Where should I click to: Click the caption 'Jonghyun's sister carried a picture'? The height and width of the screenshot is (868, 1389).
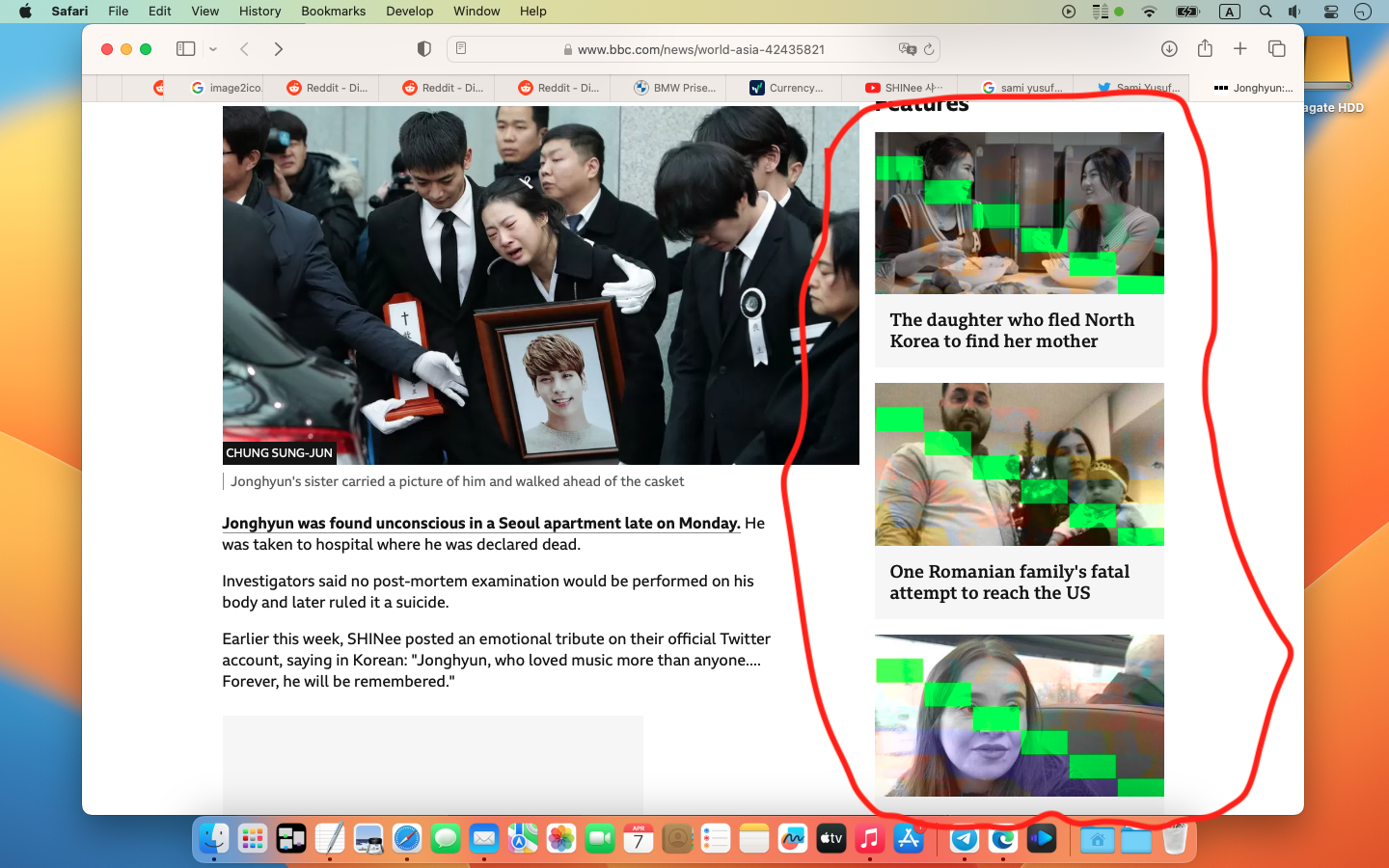click(x=457, y=481)
